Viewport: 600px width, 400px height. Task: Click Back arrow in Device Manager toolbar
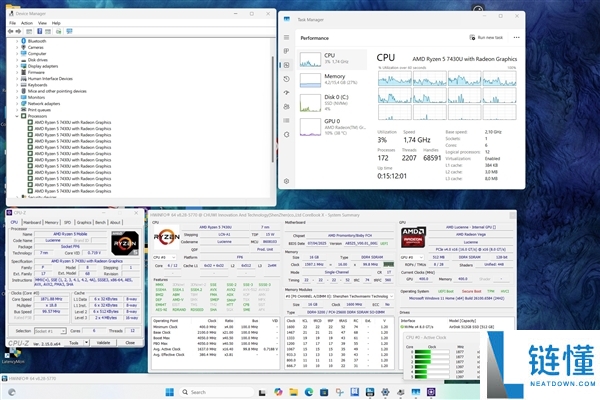(x=10, y=31)
